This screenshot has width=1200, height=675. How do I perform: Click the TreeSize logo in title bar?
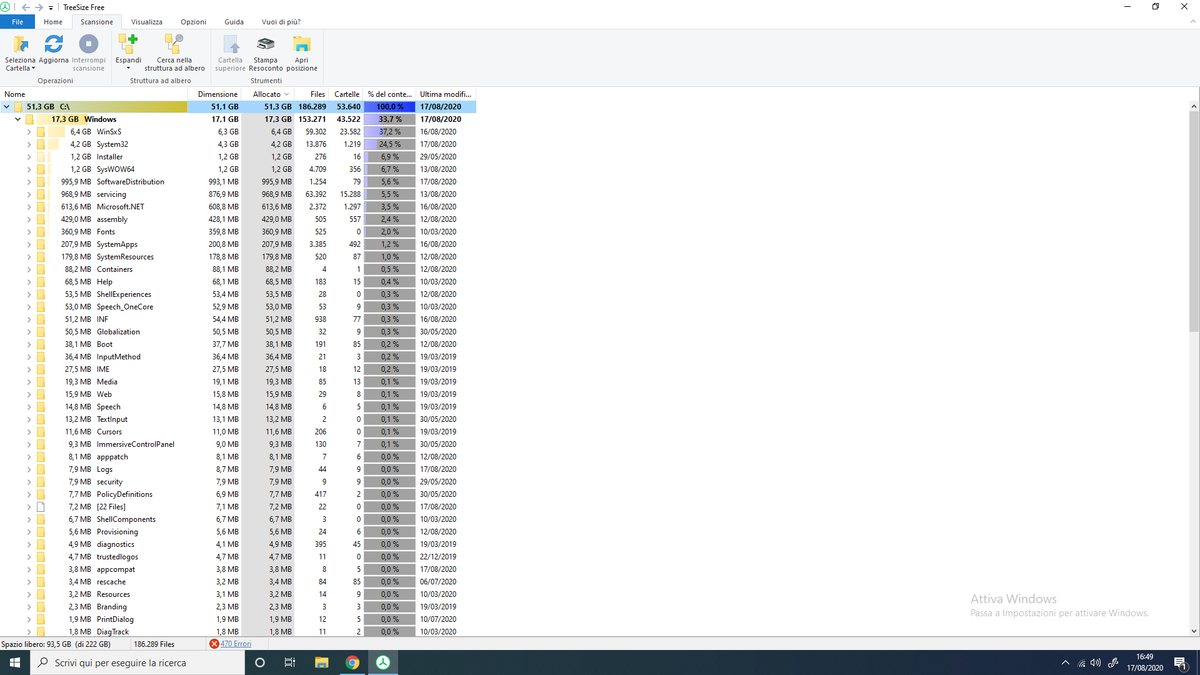point(6,7)
